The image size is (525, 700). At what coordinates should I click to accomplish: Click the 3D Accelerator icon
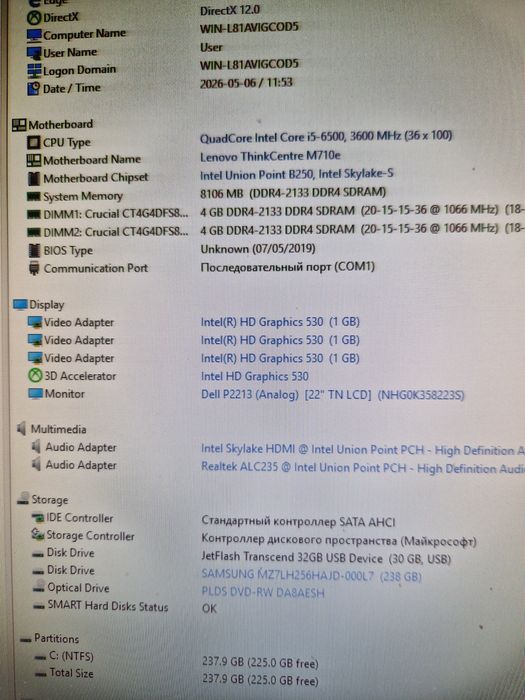click(35, 376)
